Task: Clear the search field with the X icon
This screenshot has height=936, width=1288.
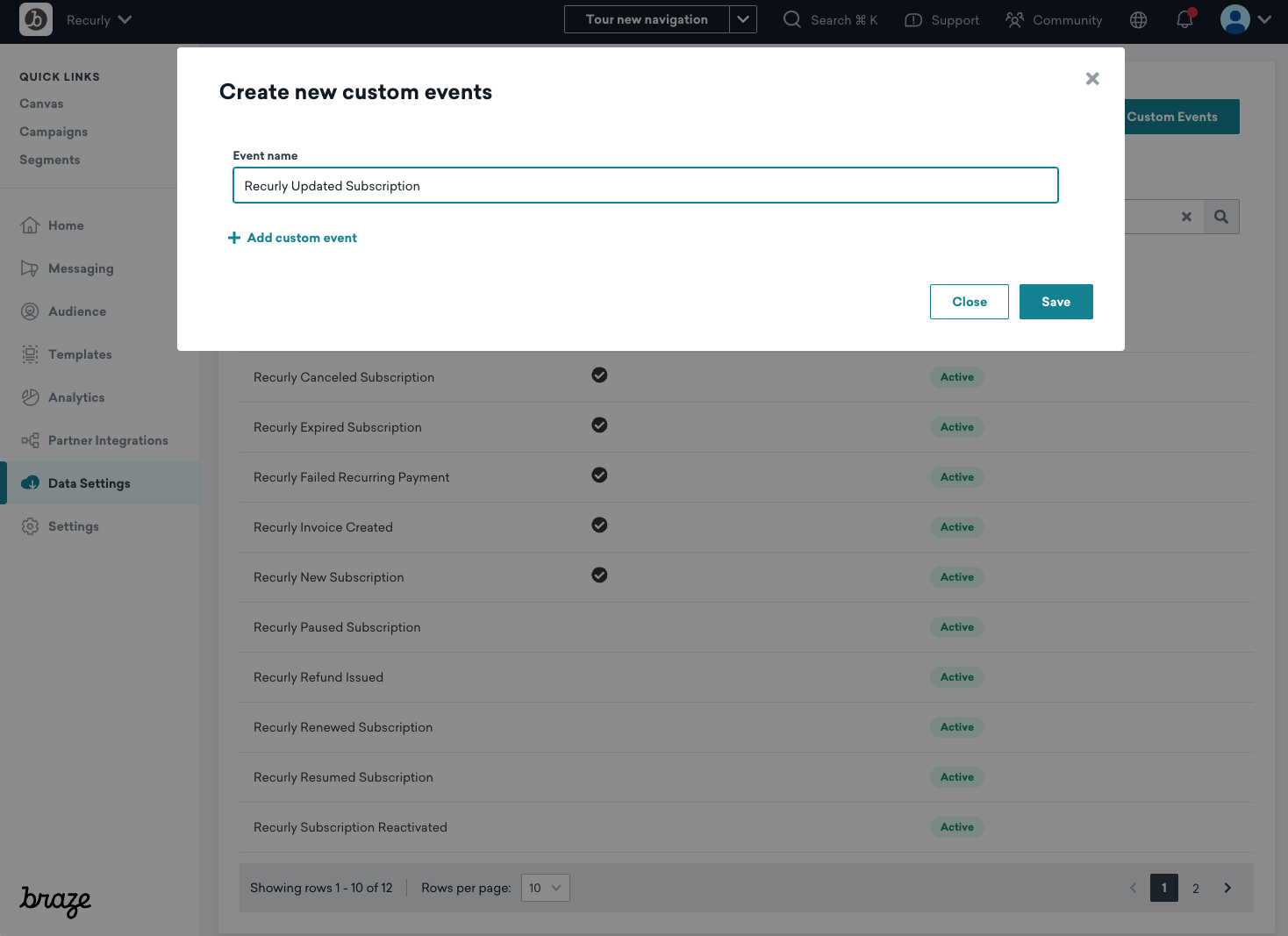Action: (1186, 217)
